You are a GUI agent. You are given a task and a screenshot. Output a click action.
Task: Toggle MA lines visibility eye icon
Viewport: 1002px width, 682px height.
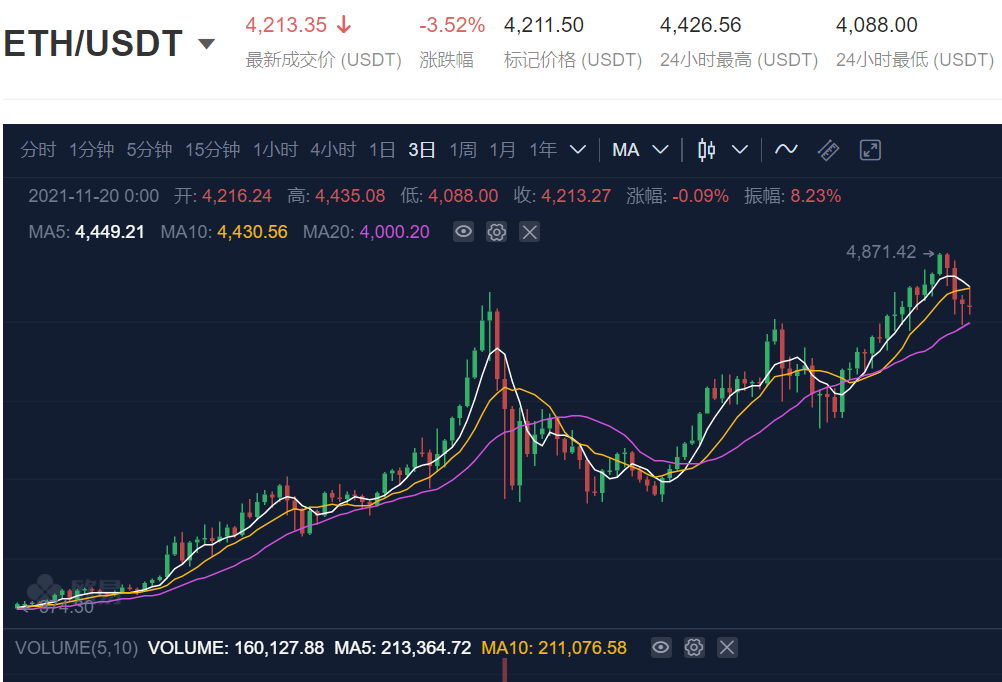coord(463,231)
